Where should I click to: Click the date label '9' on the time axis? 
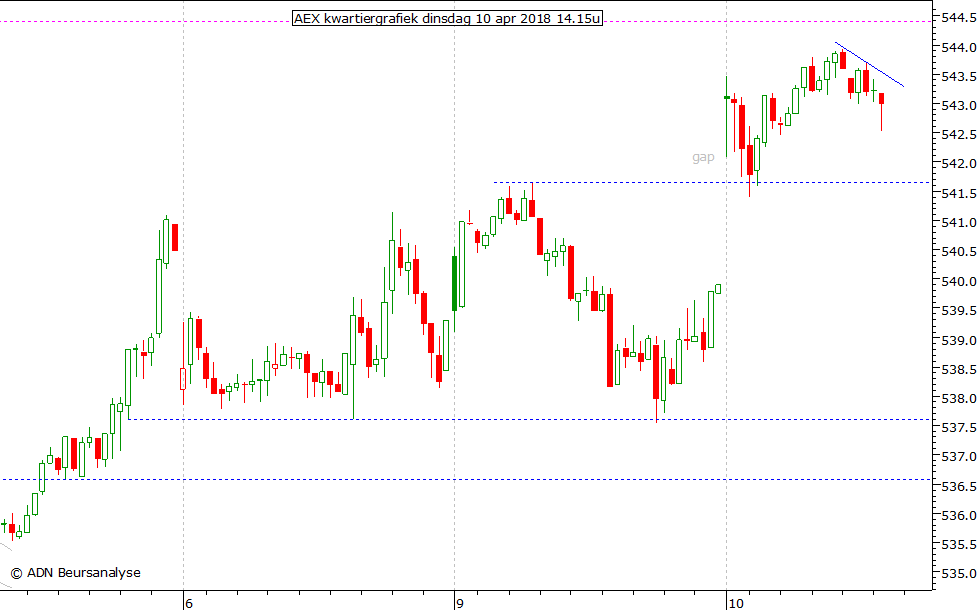tap(460, 603)
